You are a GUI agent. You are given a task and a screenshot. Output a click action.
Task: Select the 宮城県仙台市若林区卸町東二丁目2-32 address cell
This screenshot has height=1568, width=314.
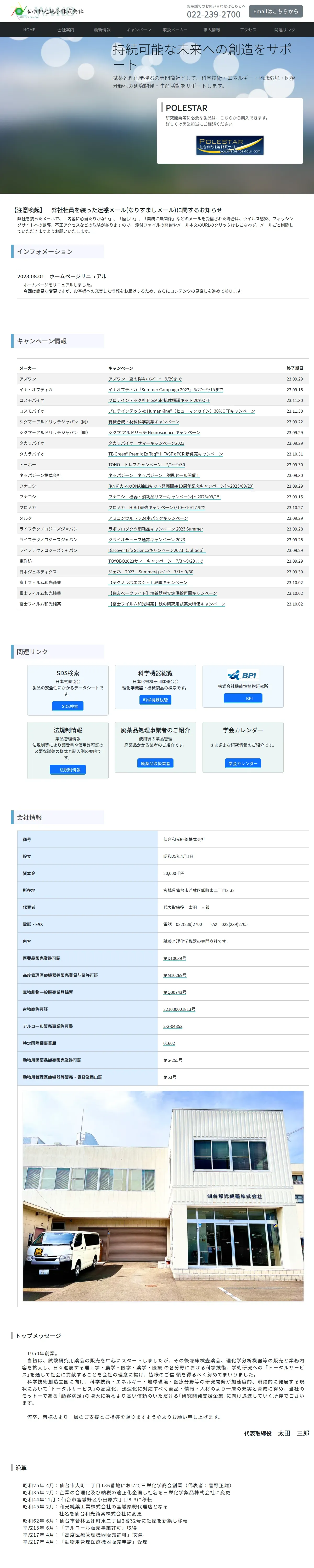(x=233, y=890)
